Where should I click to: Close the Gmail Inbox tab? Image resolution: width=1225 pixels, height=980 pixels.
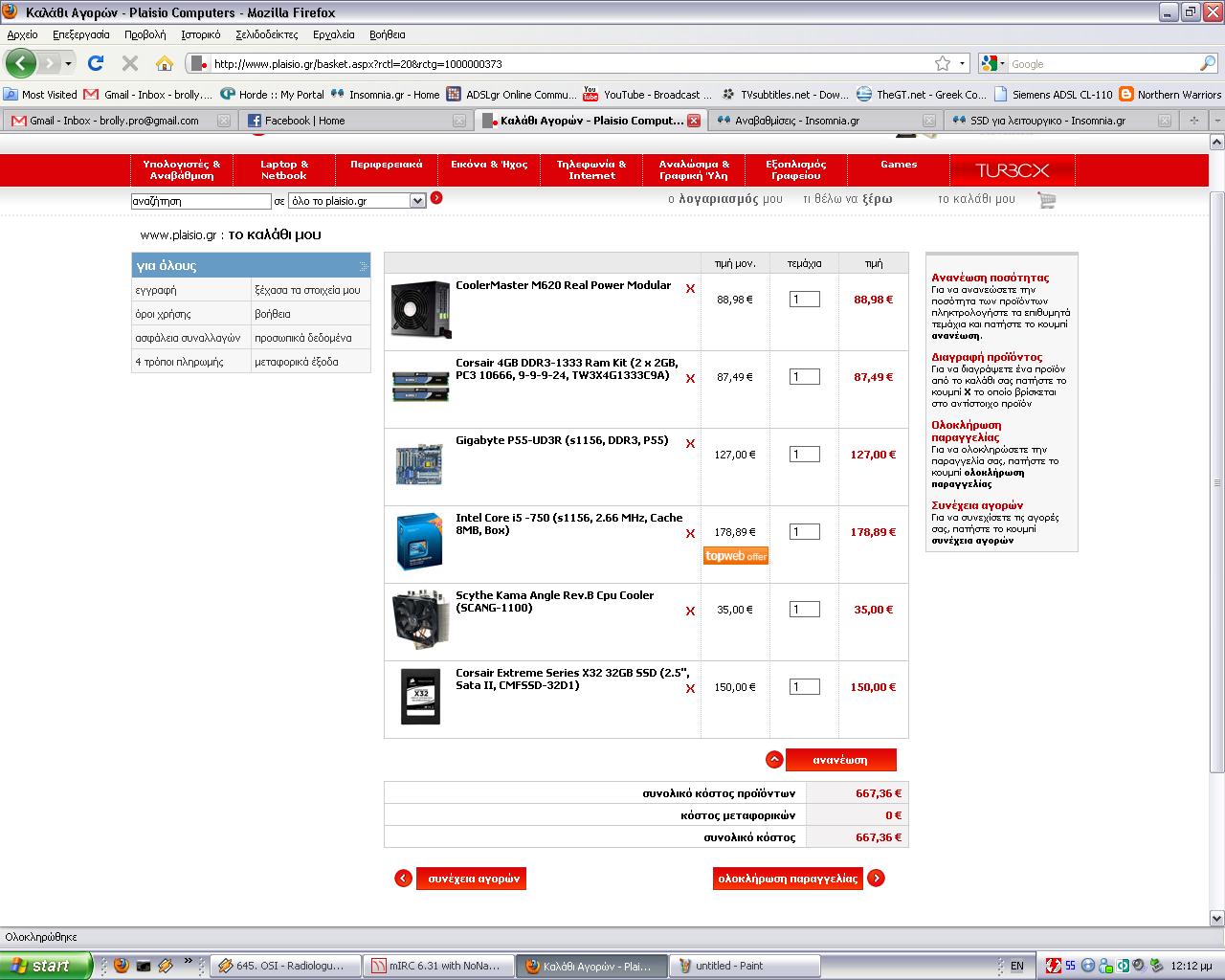pos(224,121)
